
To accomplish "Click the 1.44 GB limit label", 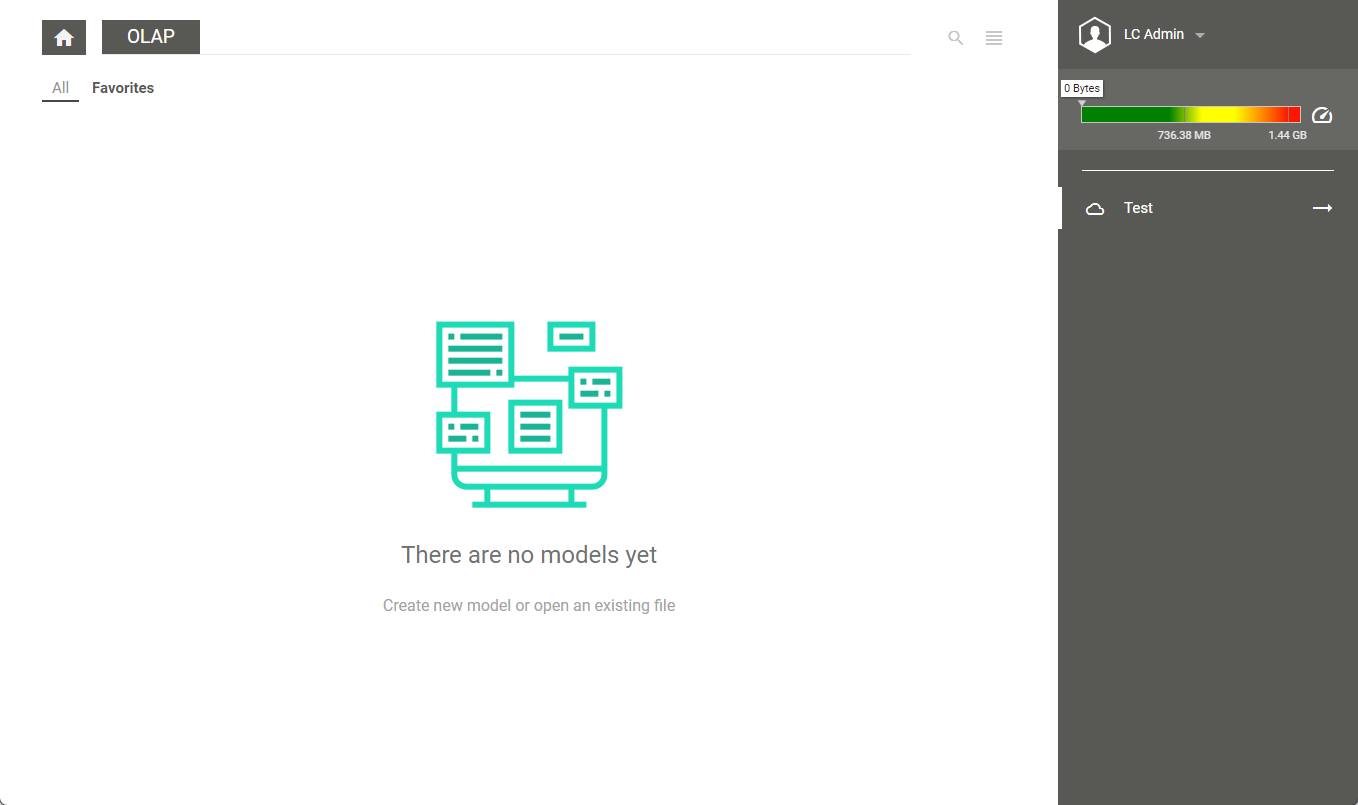I will coord(1287,135).
